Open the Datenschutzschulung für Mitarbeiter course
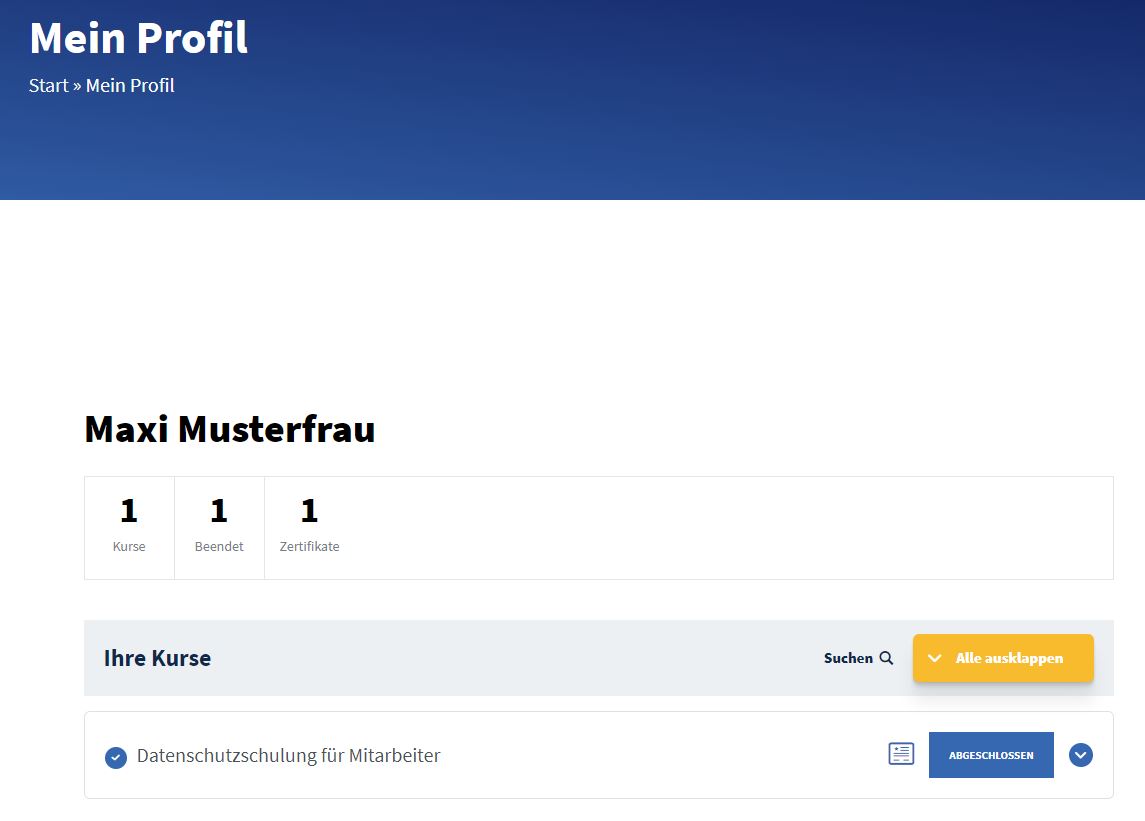Screen dimensions: 1145x821 [288, 756]
